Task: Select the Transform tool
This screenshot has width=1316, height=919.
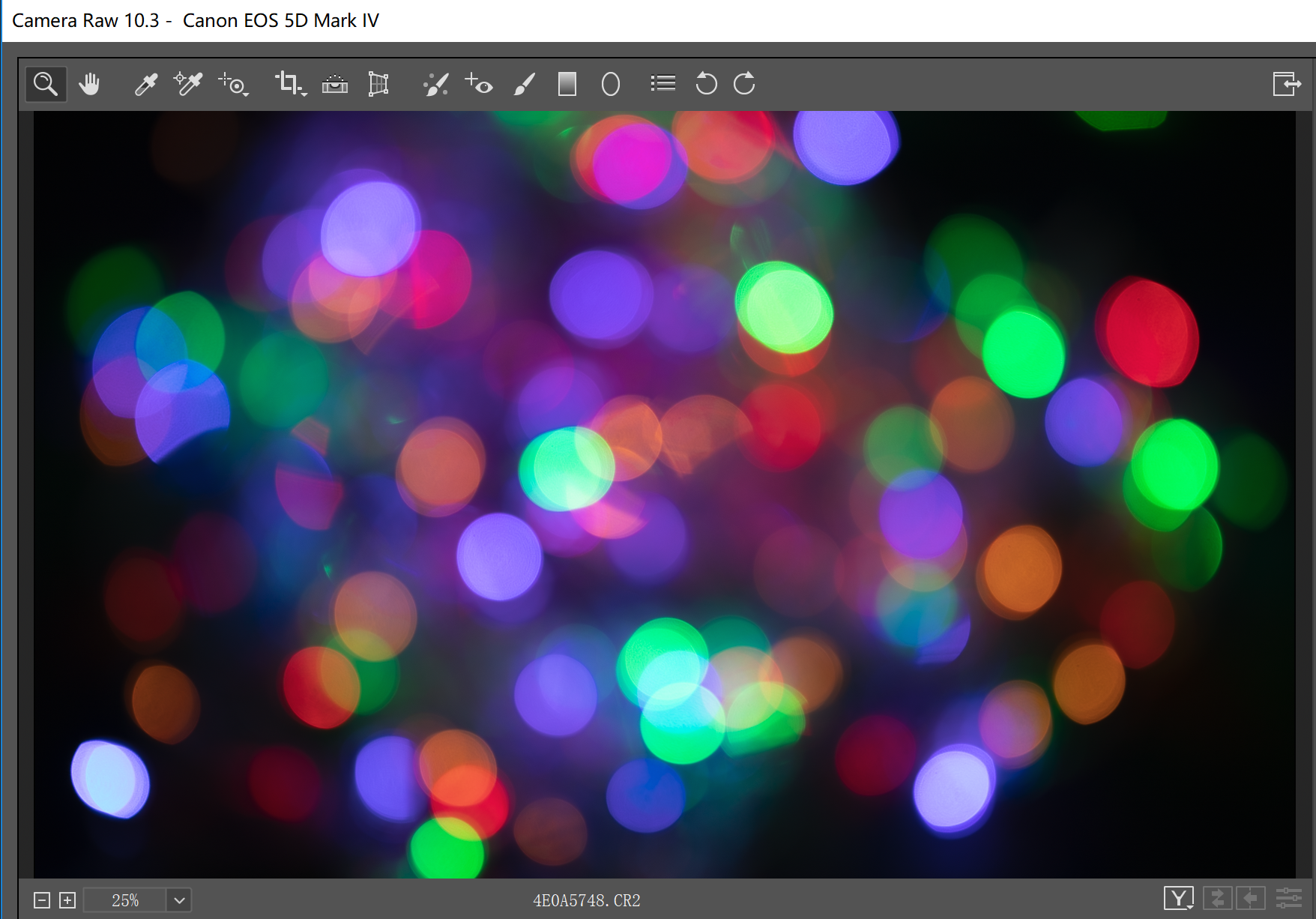Action: tap(378, 84)
